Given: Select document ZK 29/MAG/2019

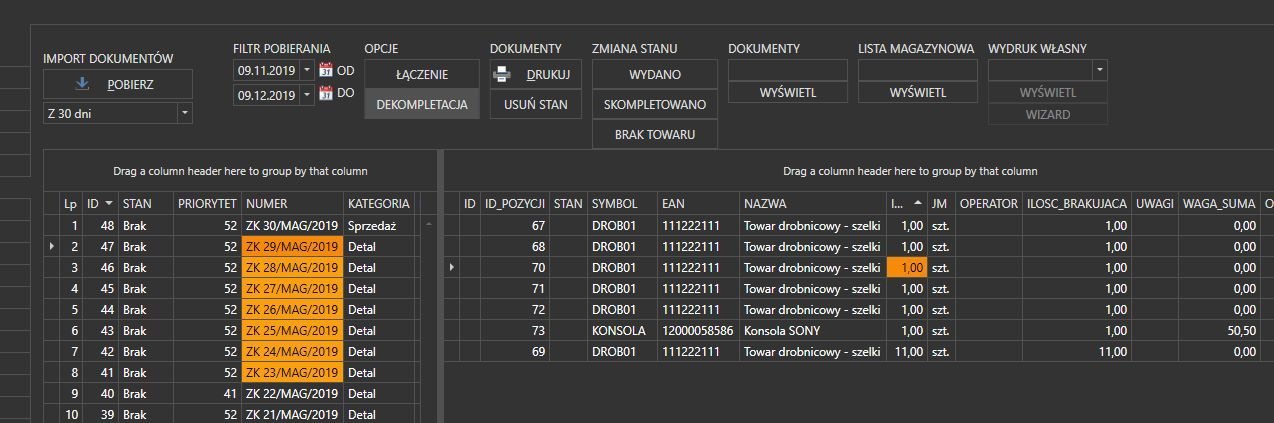Looking at the screenshot, I should coord(292,246).
